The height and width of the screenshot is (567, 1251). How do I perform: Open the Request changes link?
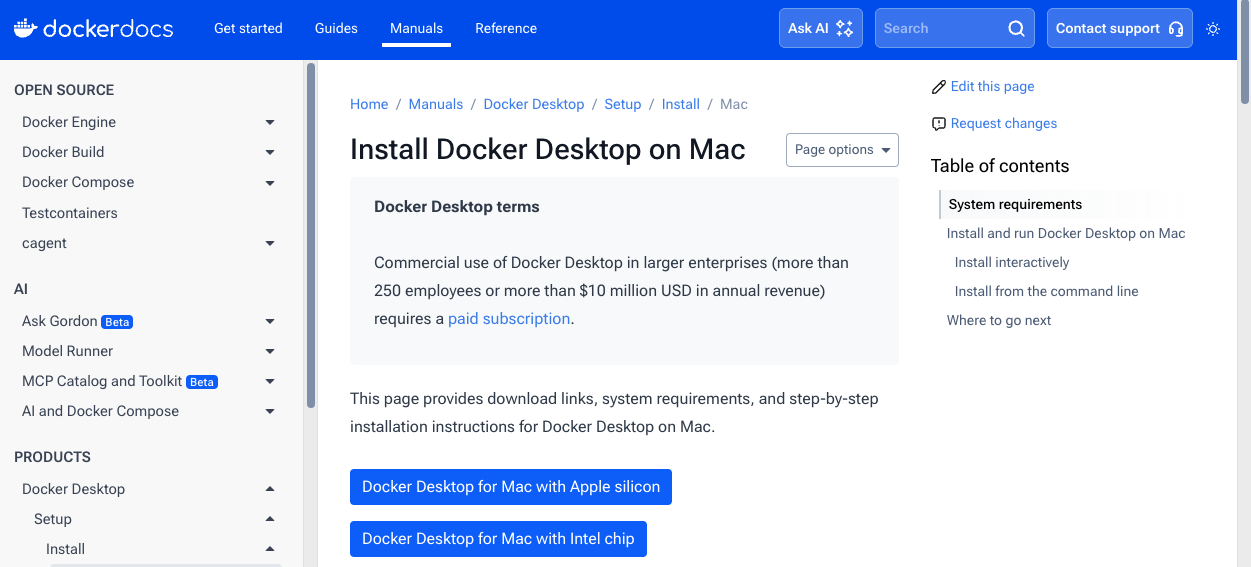[x=1004, y=124]
